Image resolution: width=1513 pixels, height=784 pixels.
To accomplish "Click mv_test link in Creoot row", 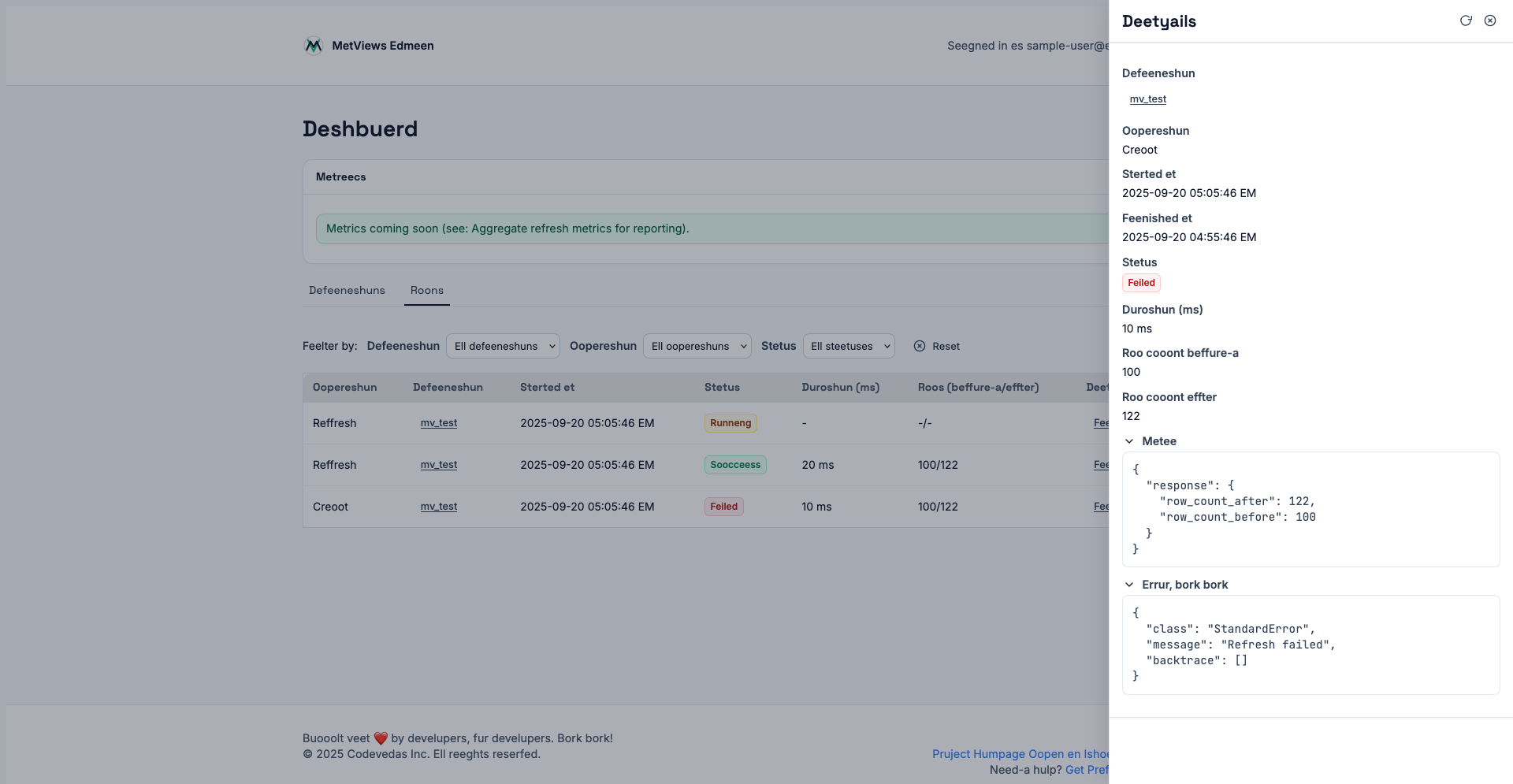I will [439, 507].
